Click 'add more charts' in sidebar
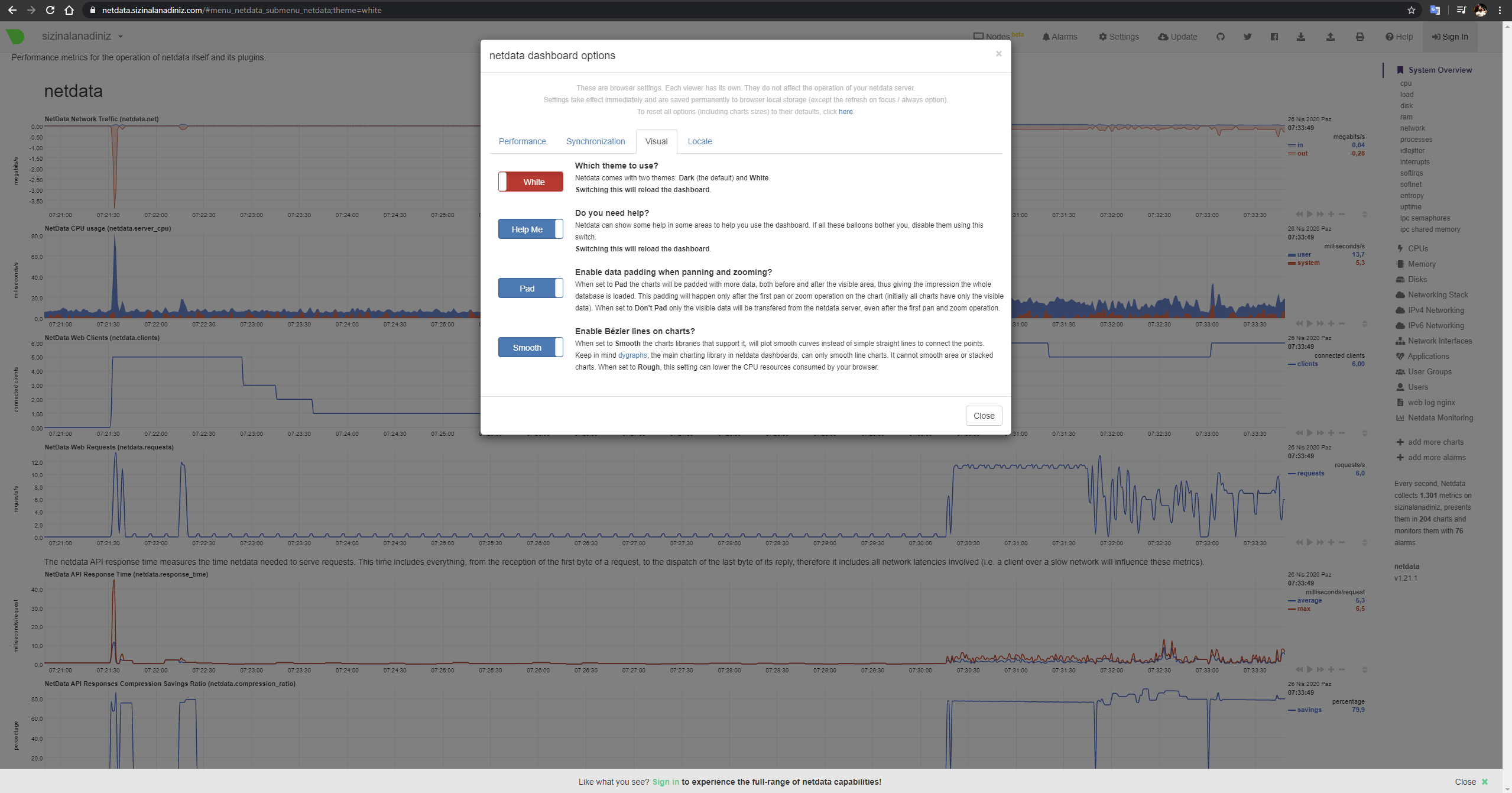Screen dimensions: 1512x793 (1430, 442)
